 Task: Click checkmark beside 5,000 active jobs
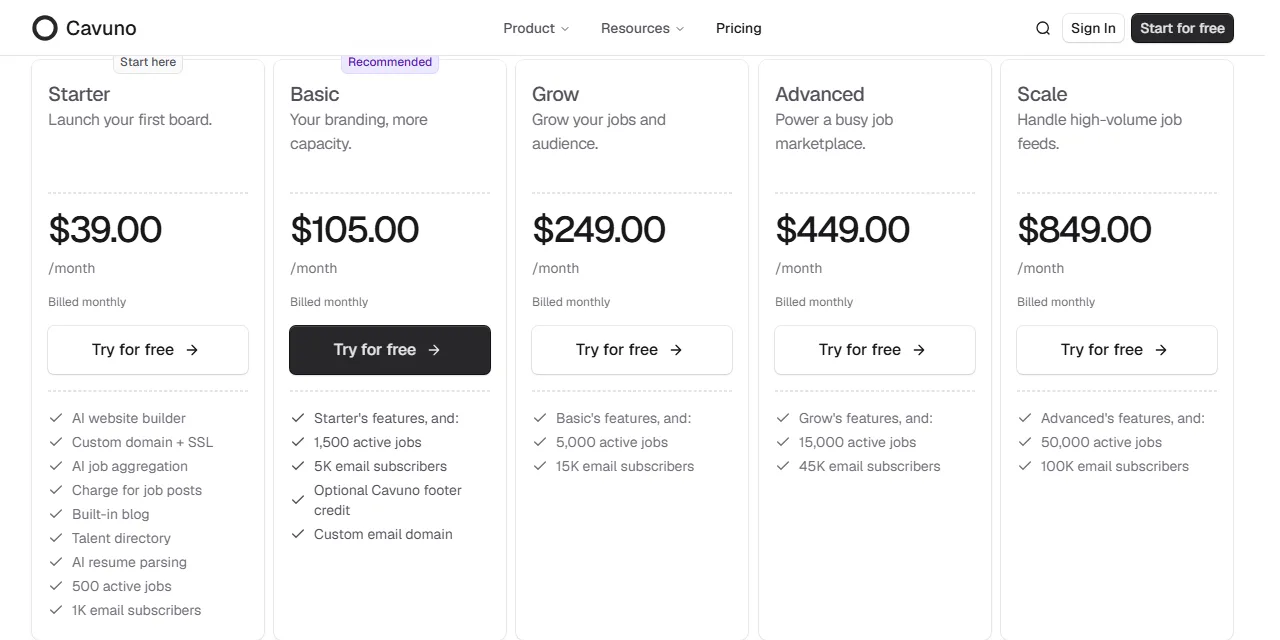(540, 442)
